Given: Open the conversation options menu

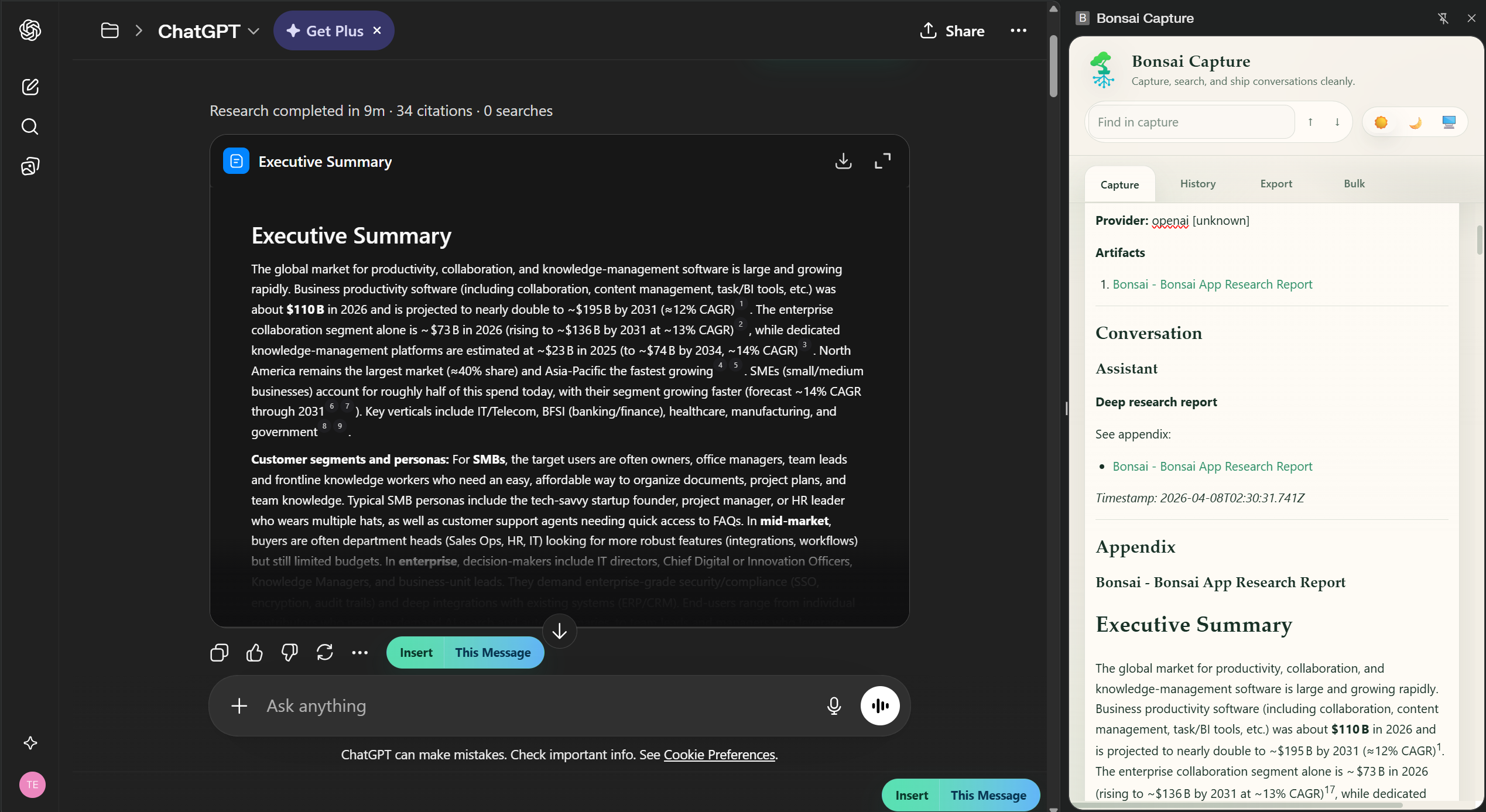Looking at the screenshot, I should point(1018,30).
